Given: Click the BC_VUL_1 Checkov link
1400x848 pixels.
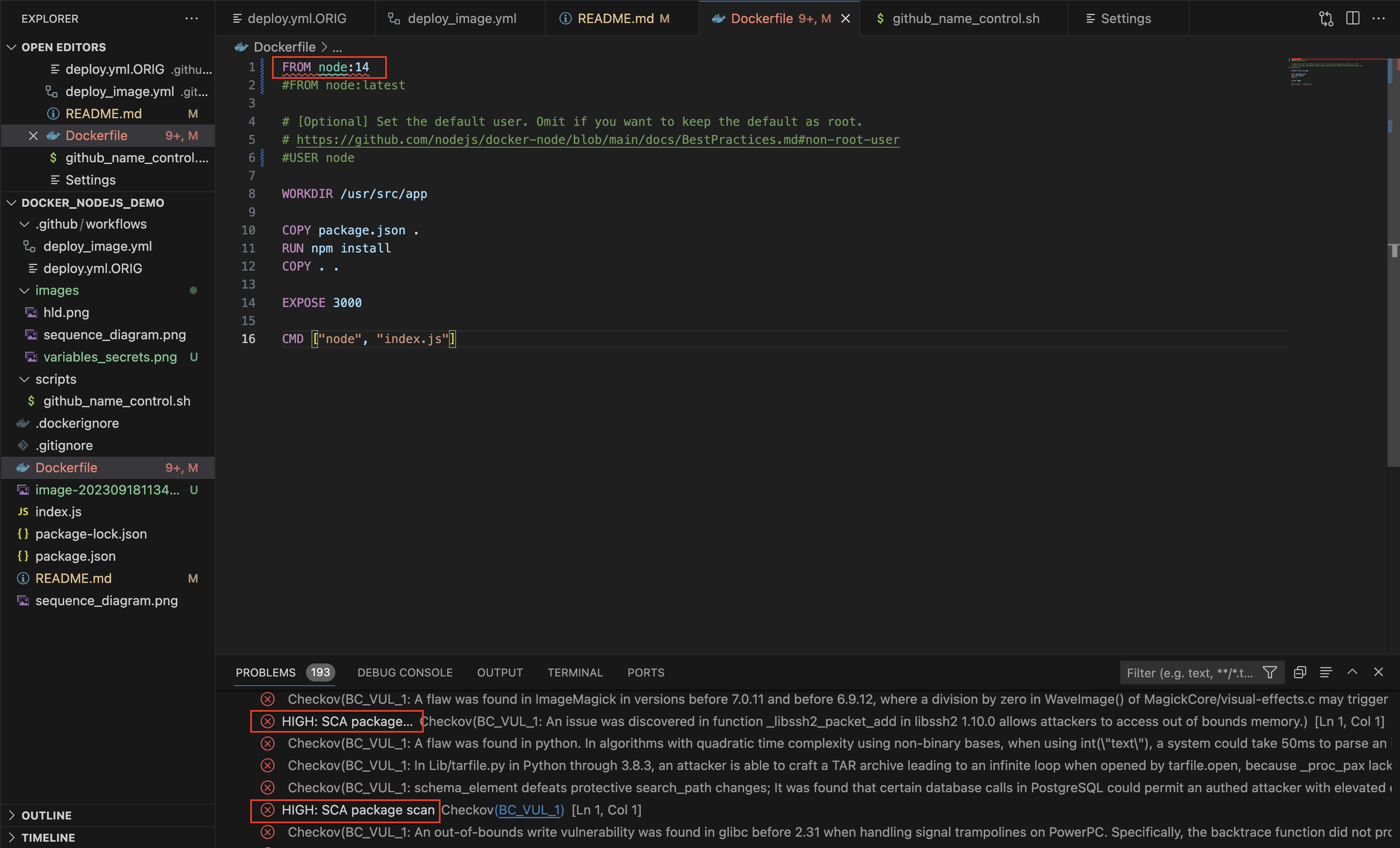Looking at the screenshot, I should click(529, 809).
